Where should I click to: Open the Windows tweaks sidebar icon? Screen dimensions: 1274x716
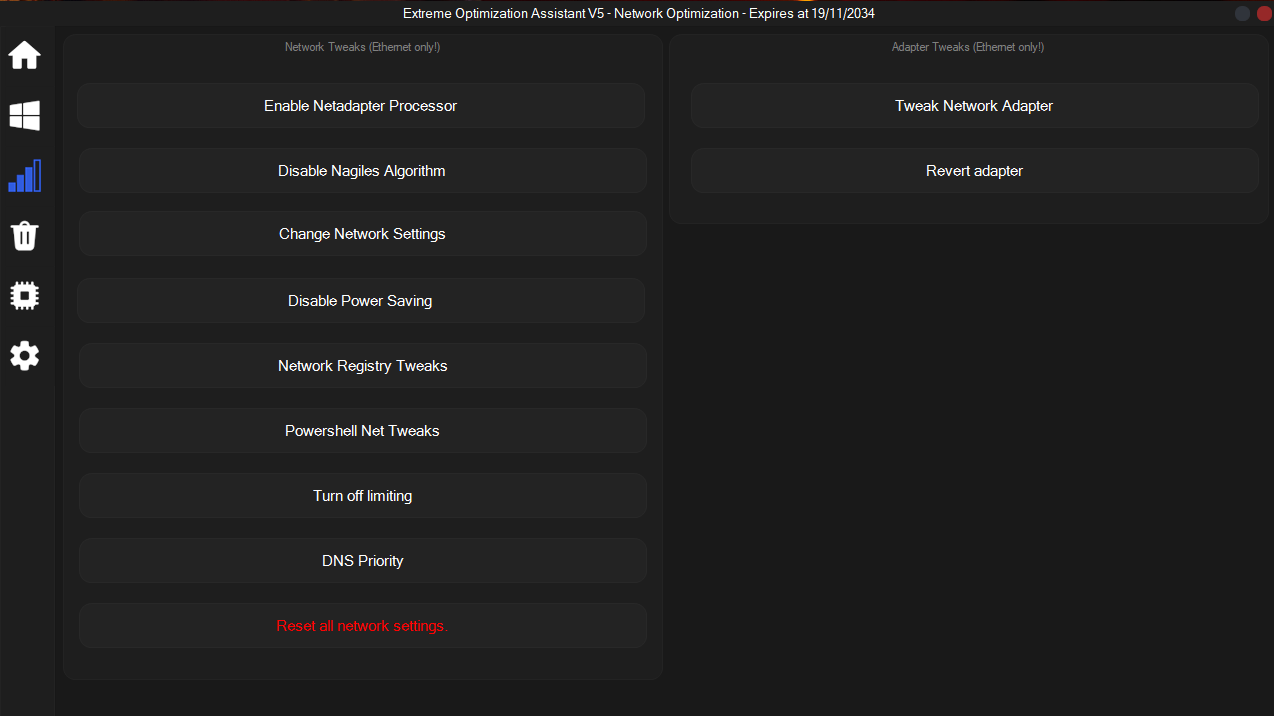[x=25, y=115]
